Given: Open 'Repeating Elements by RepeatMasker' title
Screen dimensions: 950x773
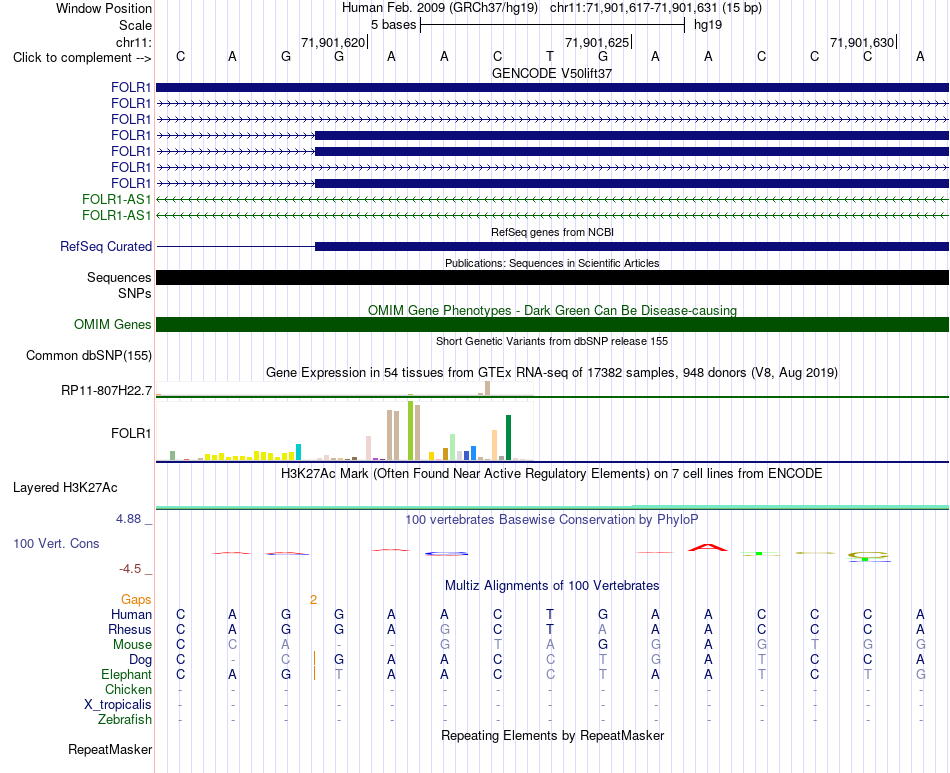Looking at the screenshot, I should pyautogui.click(x=553, y=735).
